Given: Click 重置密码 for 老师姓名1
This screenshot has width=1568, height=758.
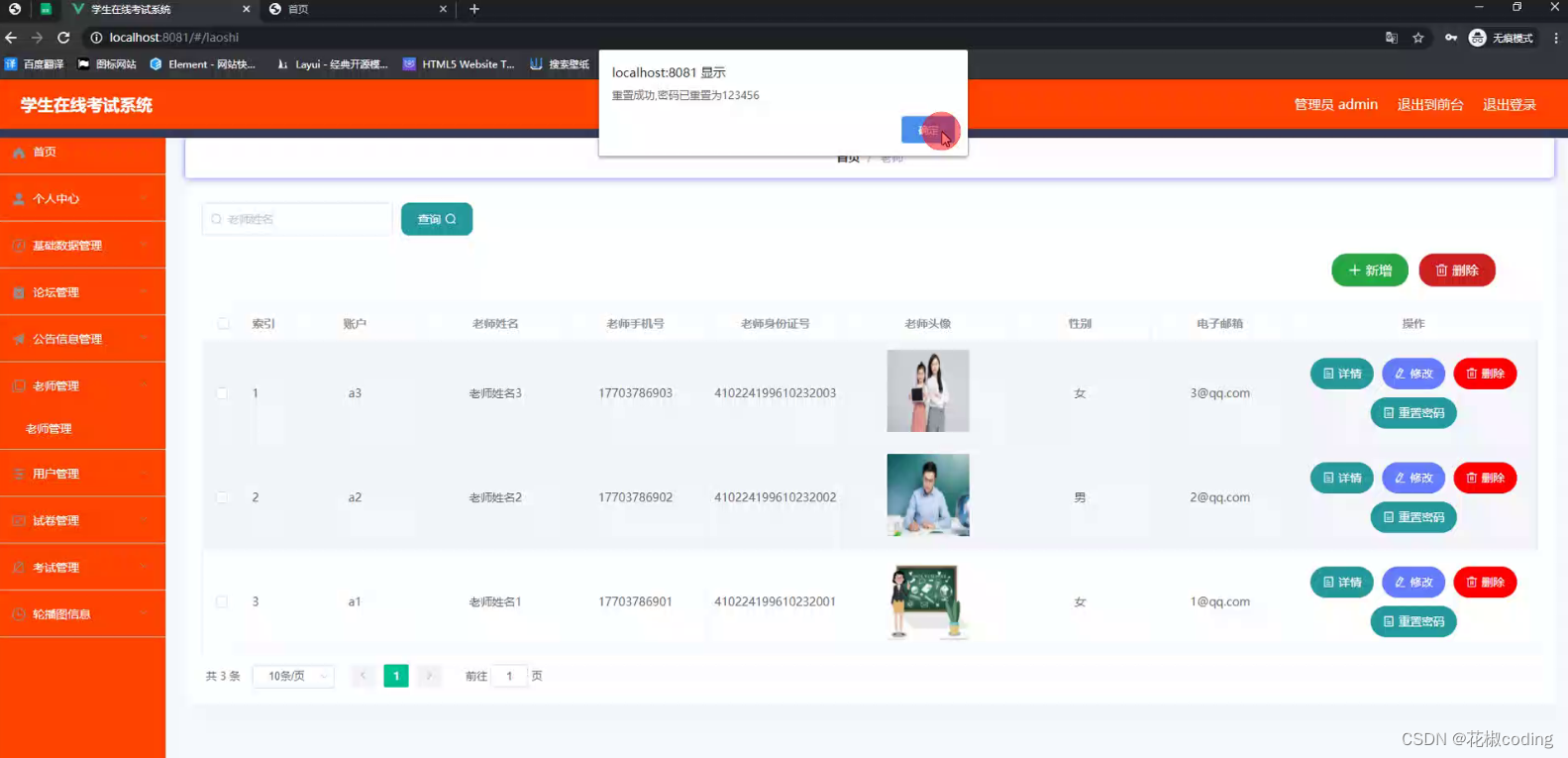Looking at the screenshot, I should [x=1413, y=621].
